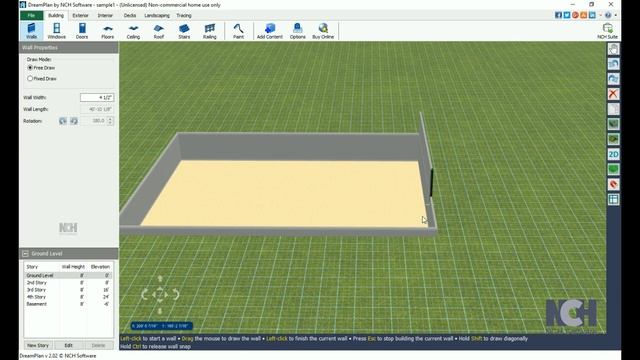This screenshot has height=360, width=640.
Task: Select the 3rd Story row
Action: coord(68,290)
